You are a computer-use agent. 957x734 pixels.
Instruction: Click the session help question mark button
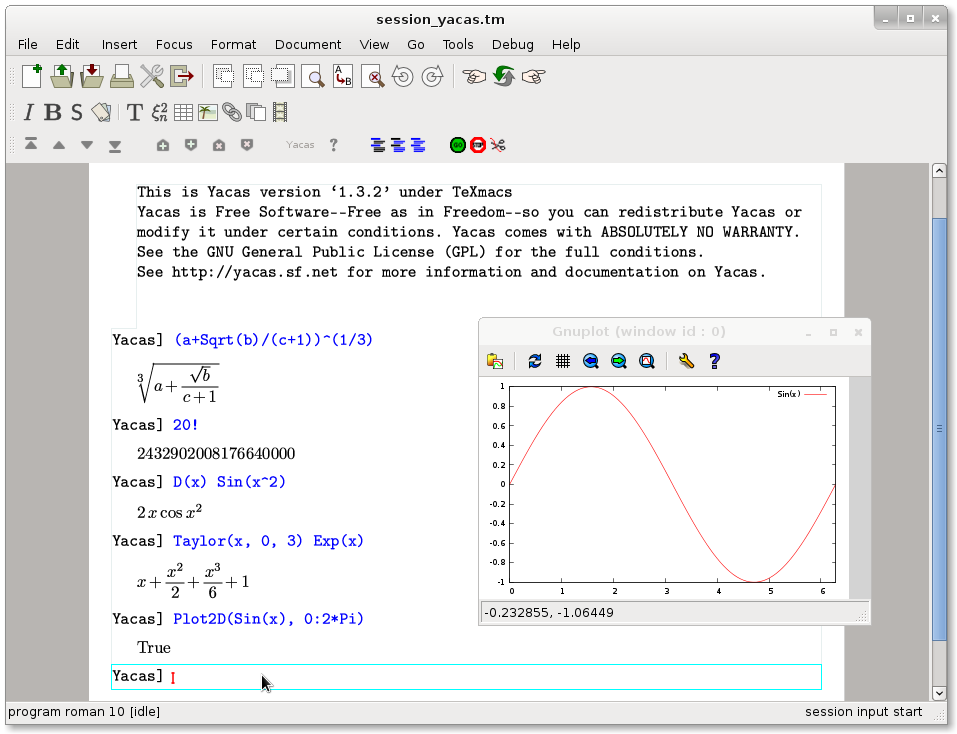coord(333,145)
